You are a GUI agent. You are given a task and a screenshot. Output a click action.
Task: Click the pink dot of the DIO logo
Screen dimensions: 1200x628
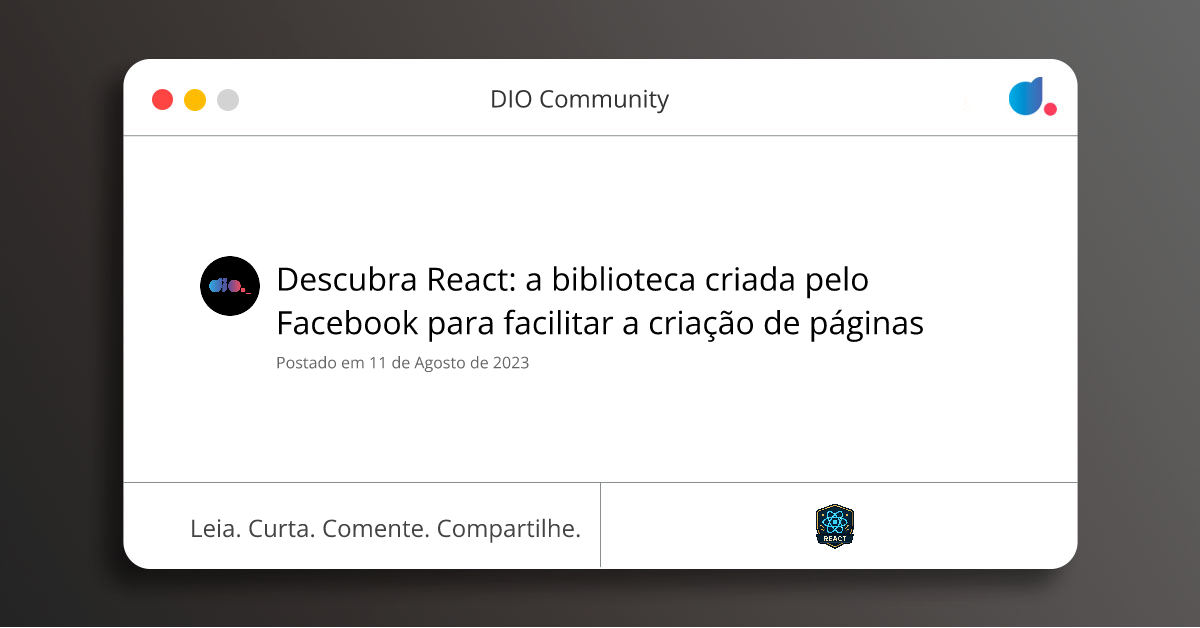(1050, 110)
